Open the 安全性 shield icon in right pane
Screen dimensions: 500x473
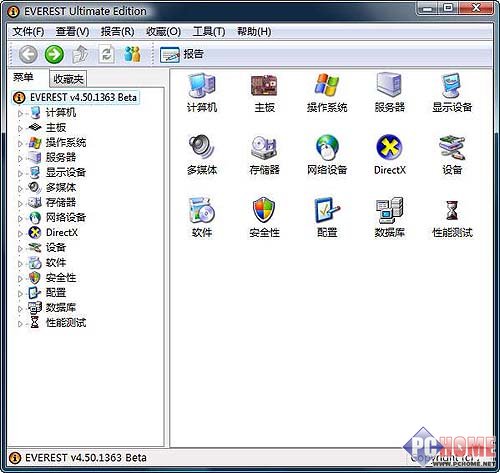264,217
